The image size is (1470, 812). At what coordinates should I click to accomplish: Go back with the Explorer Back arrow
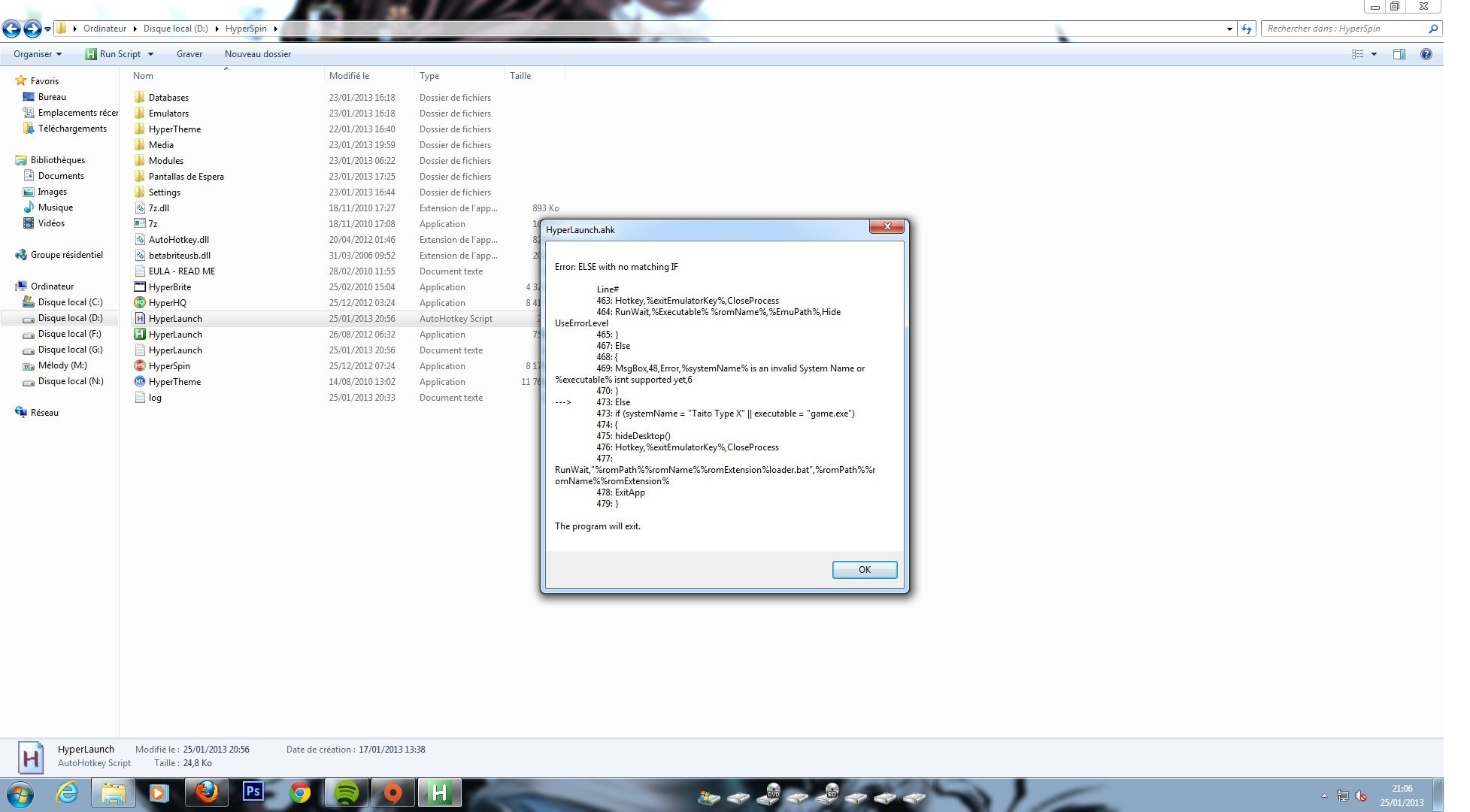pos(11,29)
